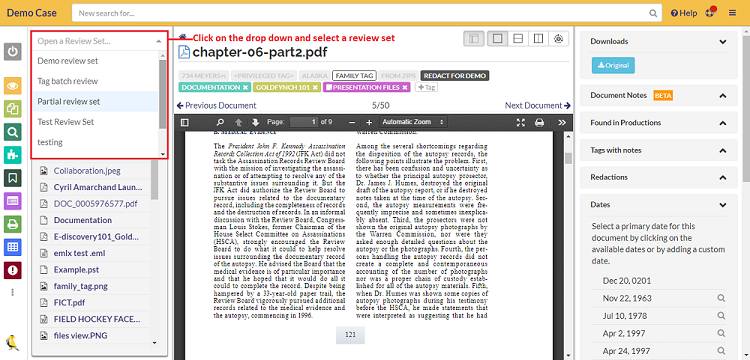The height and width of the screenshot is (360, 750).
Task: Toggle the ALASKA tag
Action: coord(314,76)
